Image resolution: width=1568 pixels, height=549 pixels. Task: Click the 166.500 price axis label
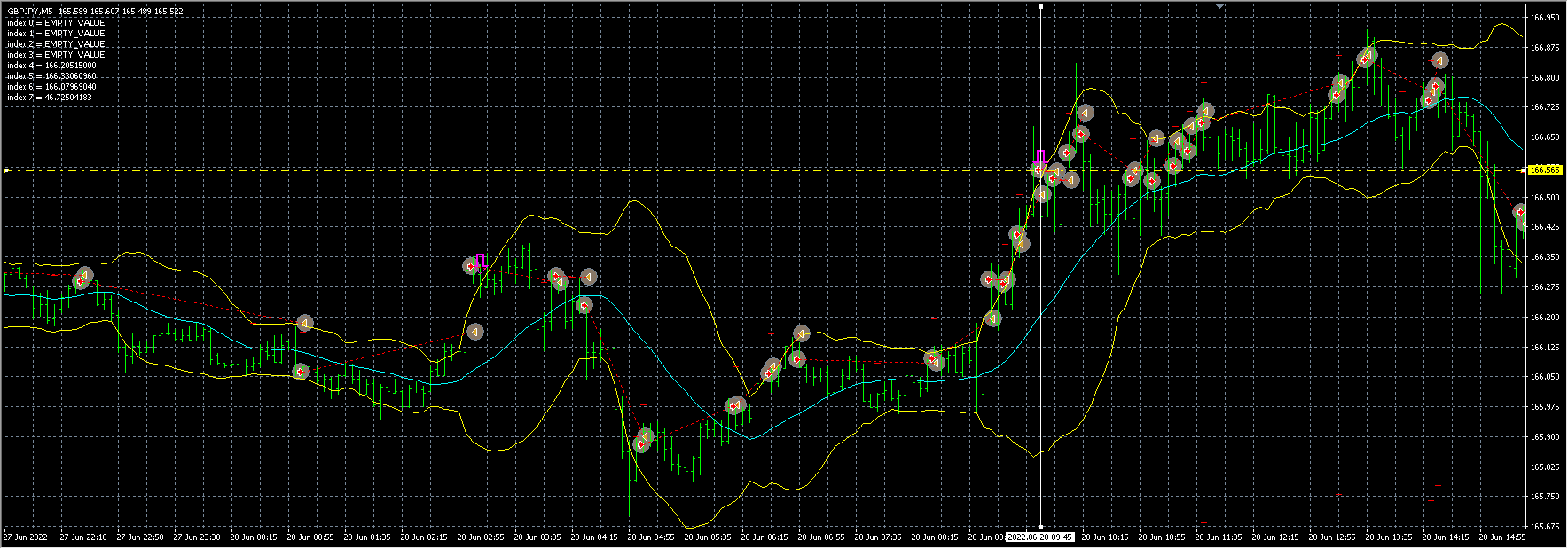[x=1545, y=197]
